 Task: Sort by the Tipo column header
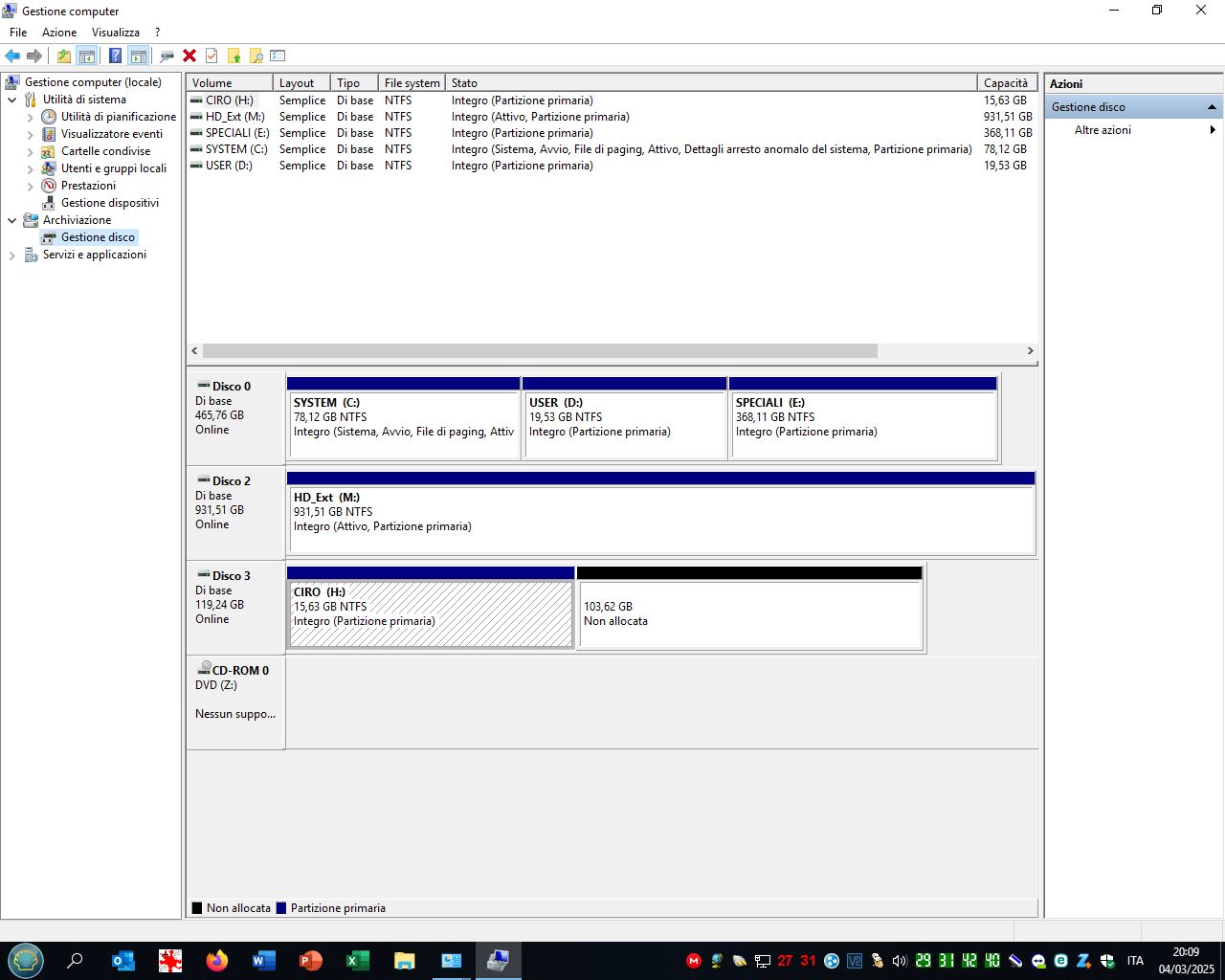coord(354,83)
